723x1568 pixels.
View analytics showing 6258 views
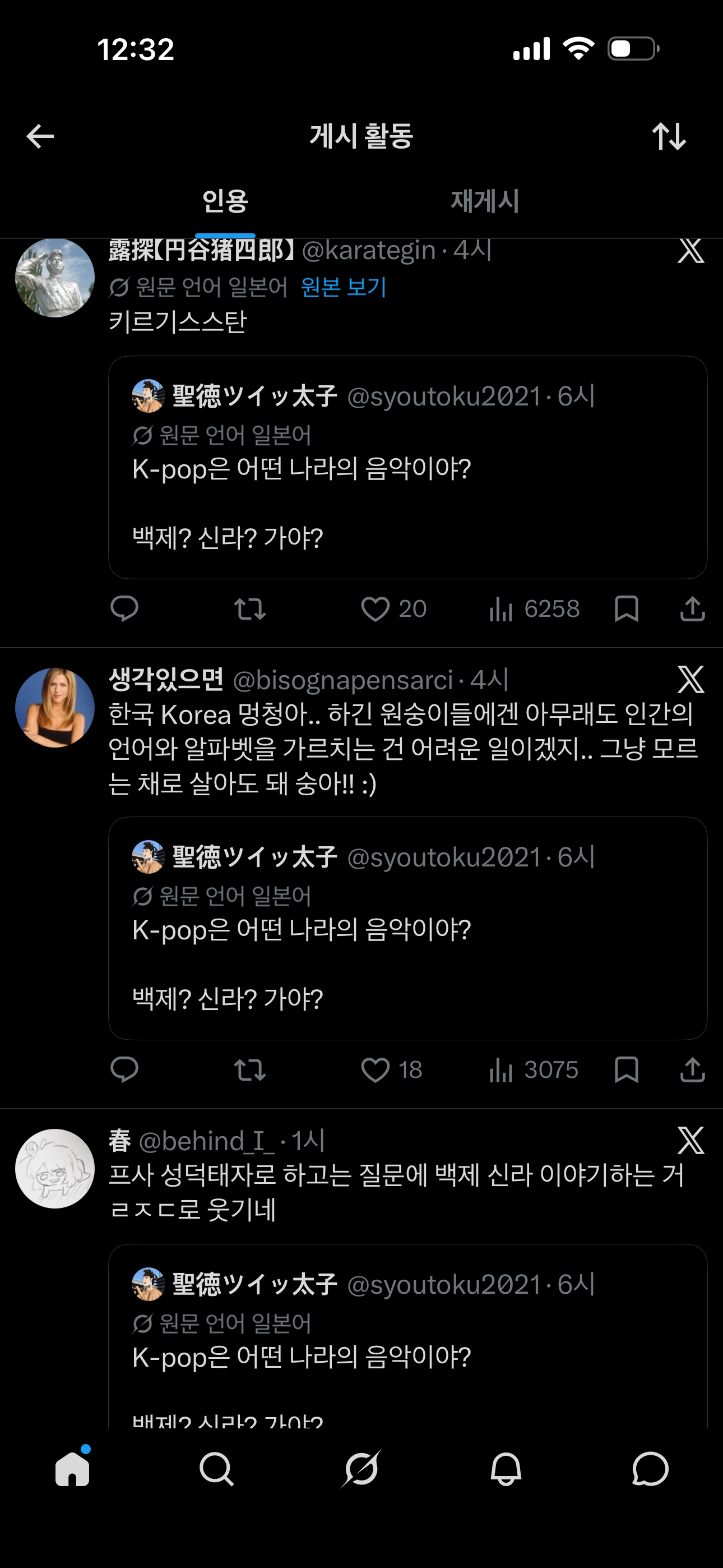tap(534, 608)
